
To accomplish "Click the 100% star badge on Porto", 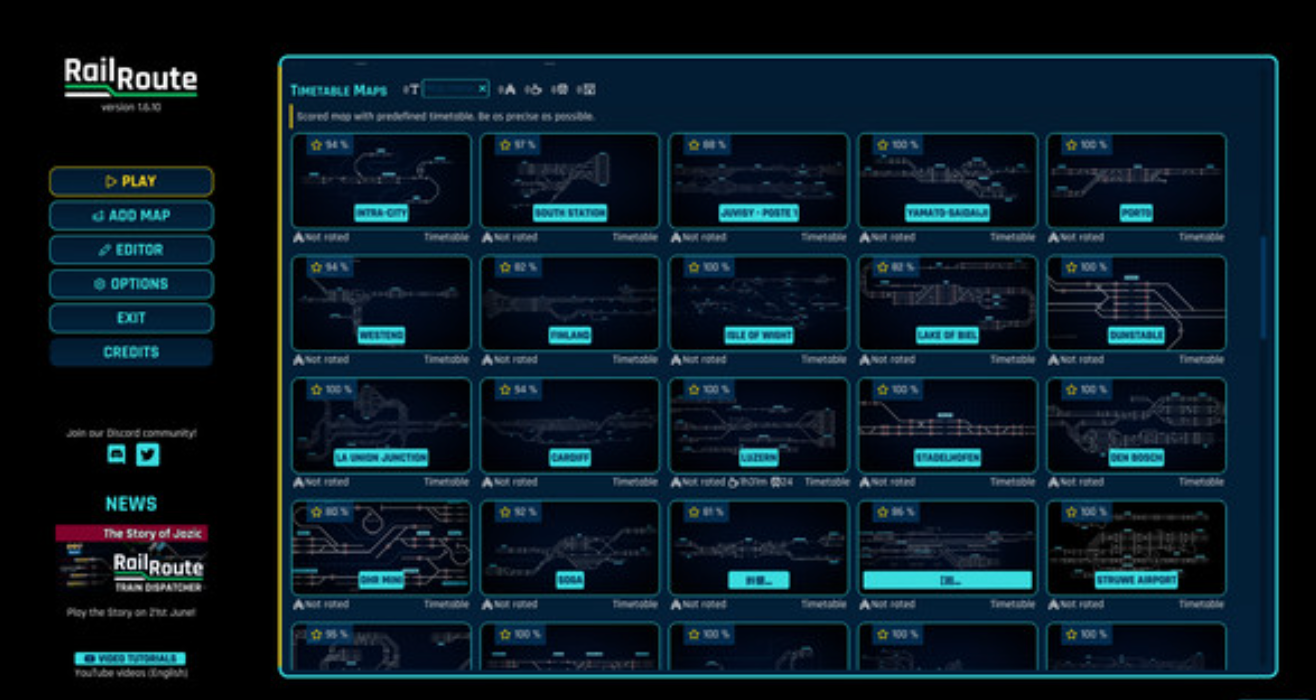I will pyautogui.click(x=1088, y=145).
